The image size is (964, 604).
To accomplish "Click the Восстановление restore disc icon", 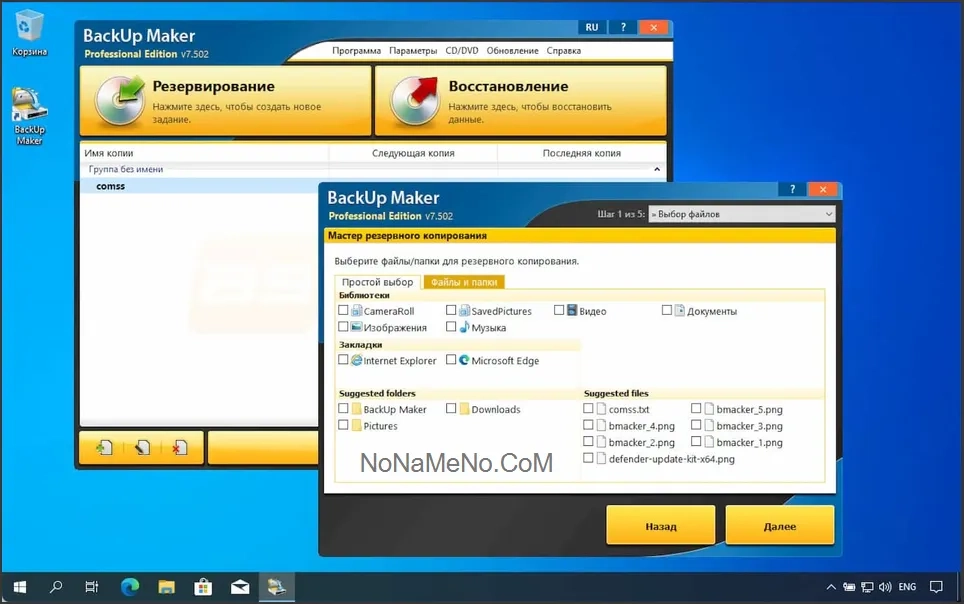I will click(415, 100).
